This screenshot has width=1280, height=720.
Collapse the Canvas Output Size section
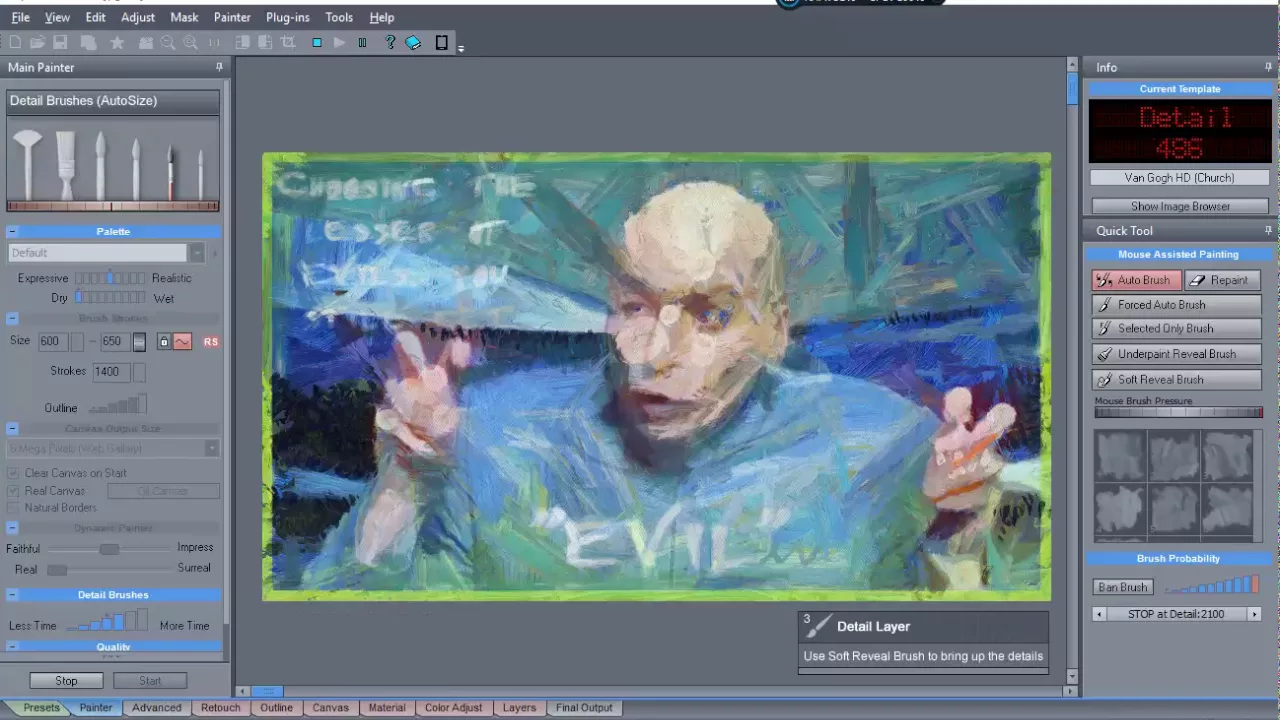pyautogui.click(x=13, y=428)
